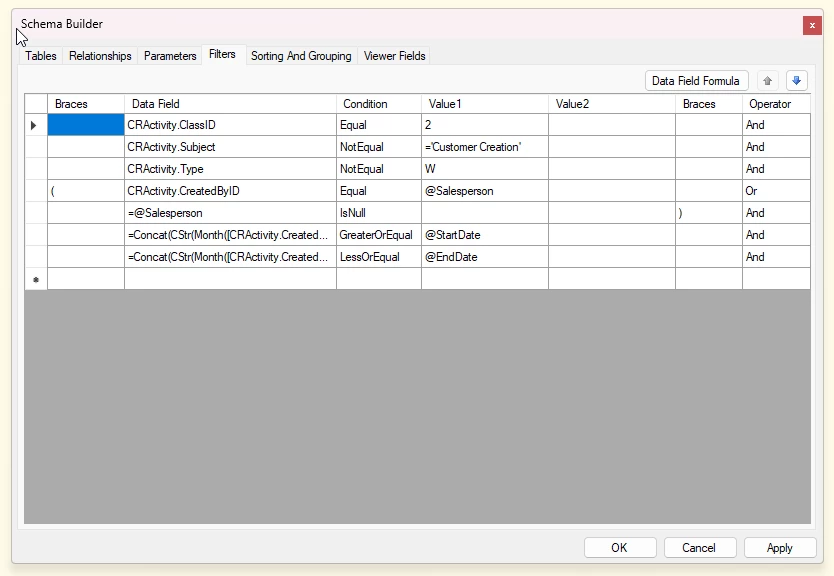834x576 pixels.
Task: Click the Apply button
Action: (780, 548)
